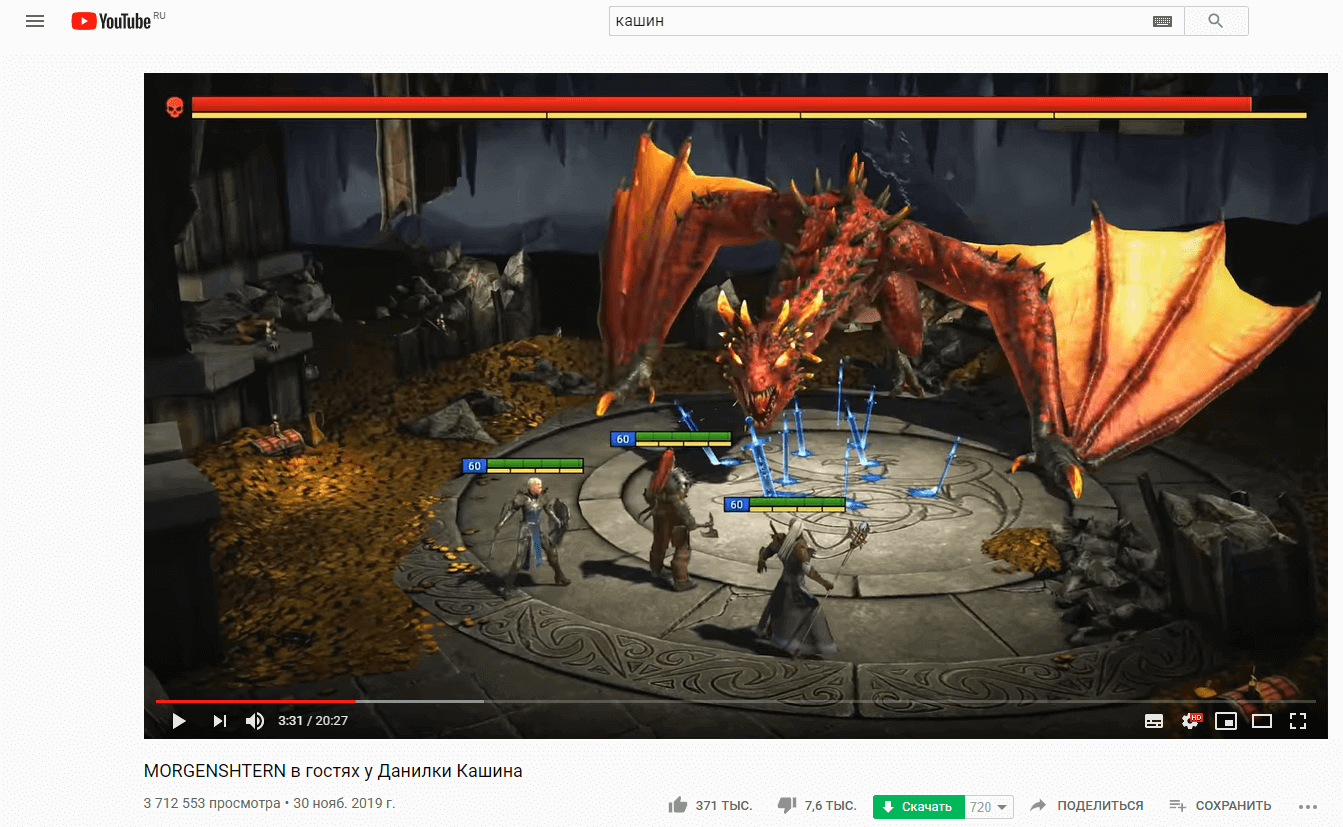1343x827 pixels.
Task: Switch to miniplayer mode
Action: (1226, 720)
